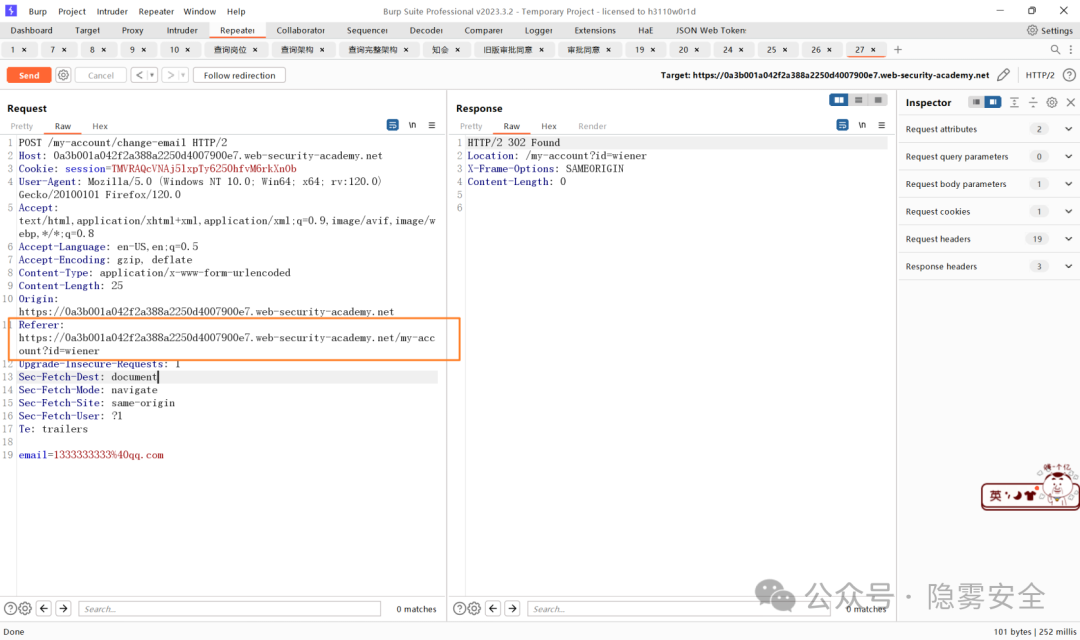This screenshot has width=1080, height=640.
Task: Switch to the Decoder tab
Action: click(x=426, y=30)
